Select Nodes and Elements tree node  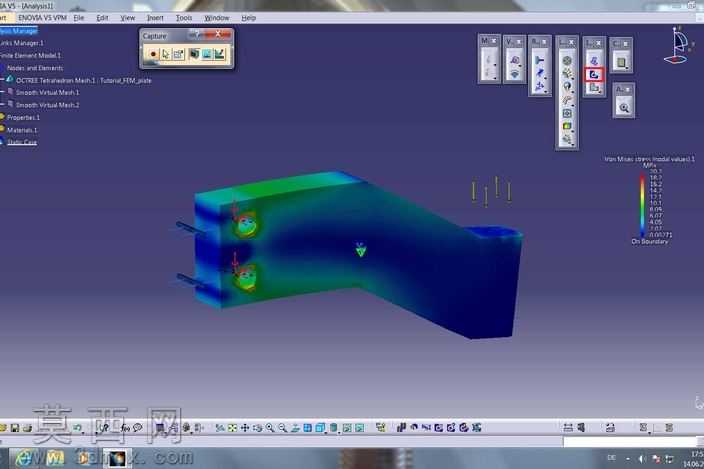coord(35,68)
